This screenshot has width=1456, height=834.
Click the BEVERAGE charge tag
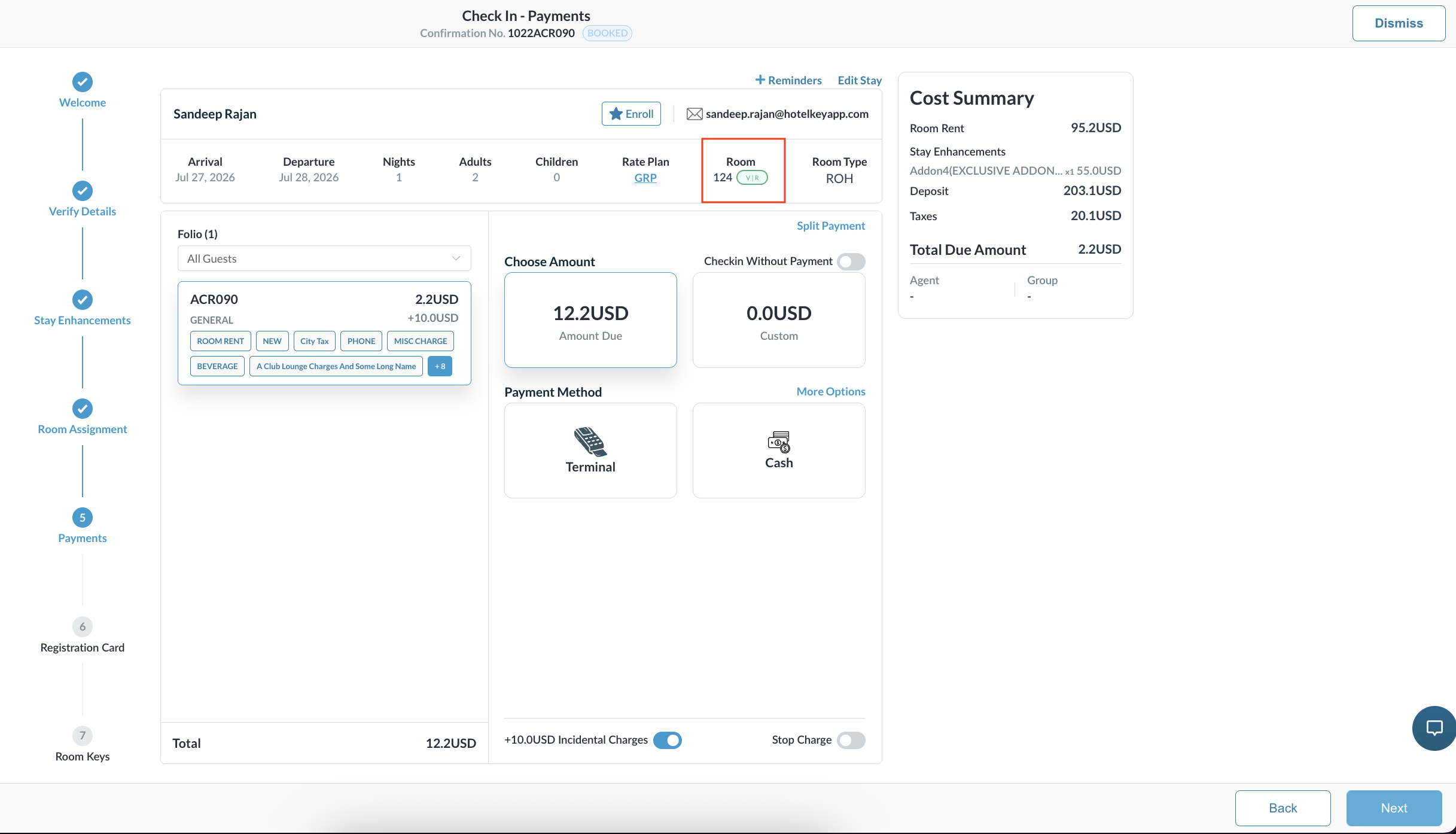click(217, 366)
